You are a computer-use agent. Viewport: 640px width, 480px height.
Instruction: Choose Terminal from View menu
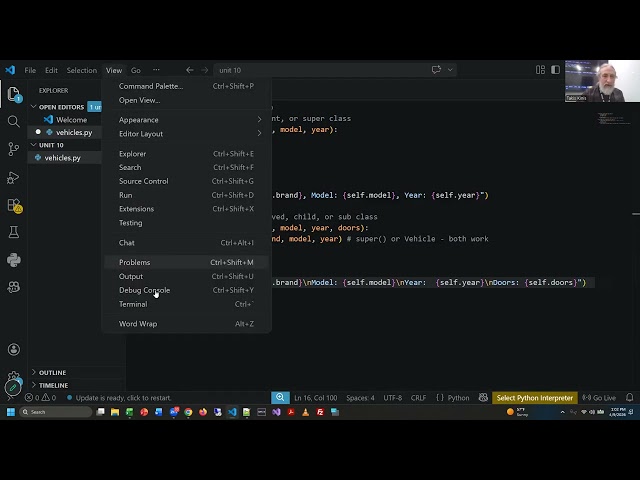[186, 304]
